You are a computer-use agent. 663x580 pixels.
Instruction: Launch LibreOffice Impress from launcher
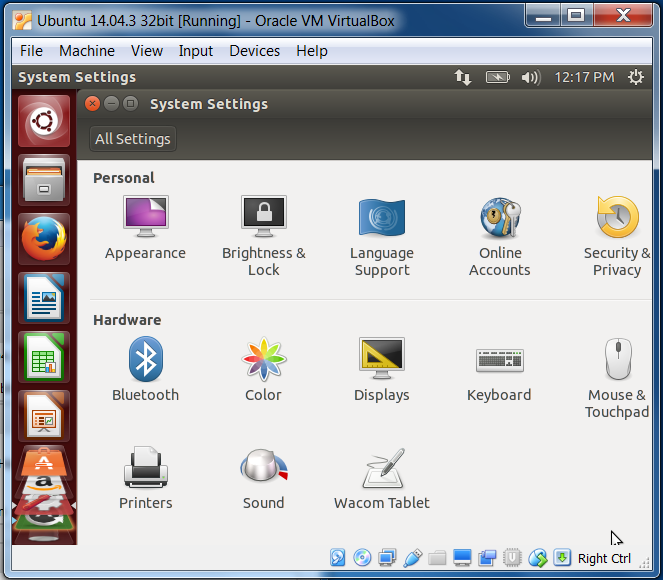[x=44, y=416]
